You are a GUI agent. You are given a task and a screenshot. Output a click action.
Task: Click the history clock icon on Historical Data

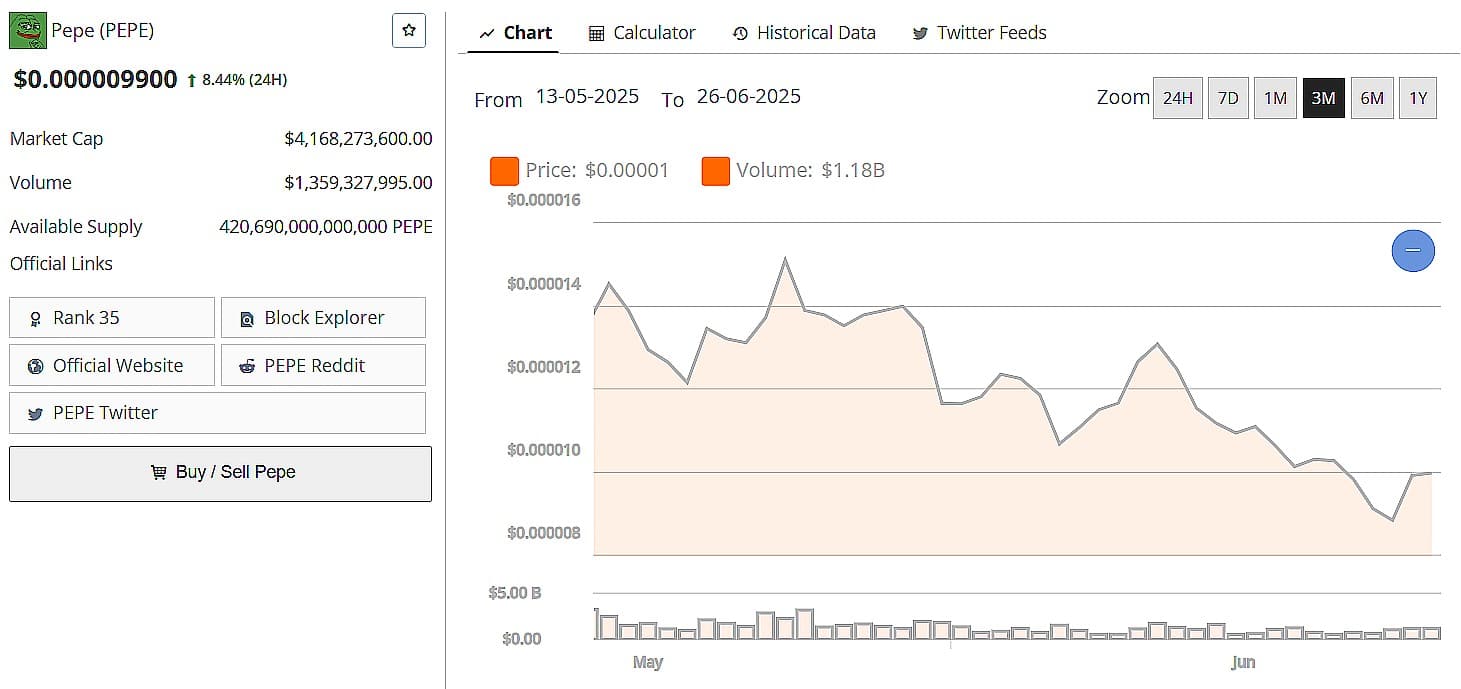tap(740, 33)
